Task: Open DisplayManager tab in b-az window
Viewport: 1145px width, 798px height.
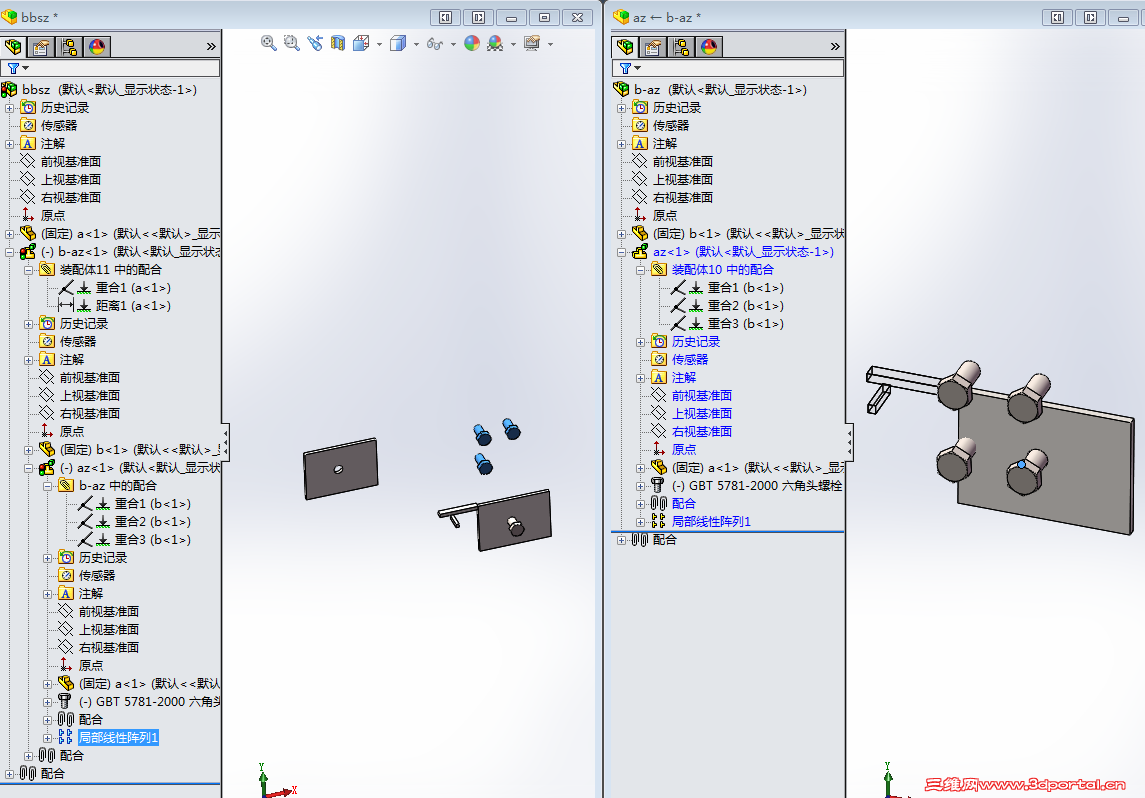Action: click(708, 47)
